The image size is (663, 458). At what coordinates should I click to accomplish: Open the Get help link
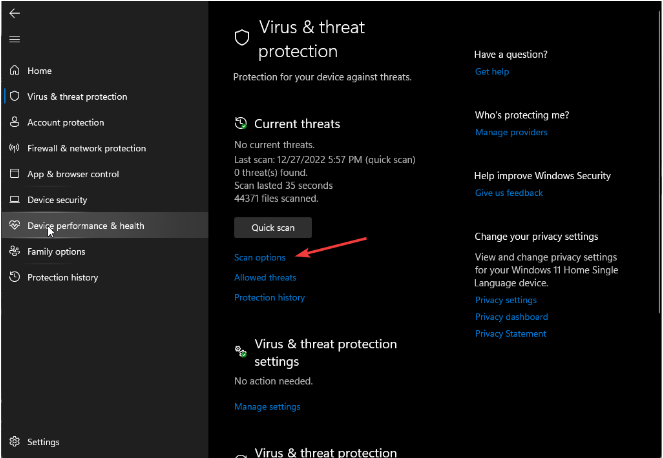(492, 72)
